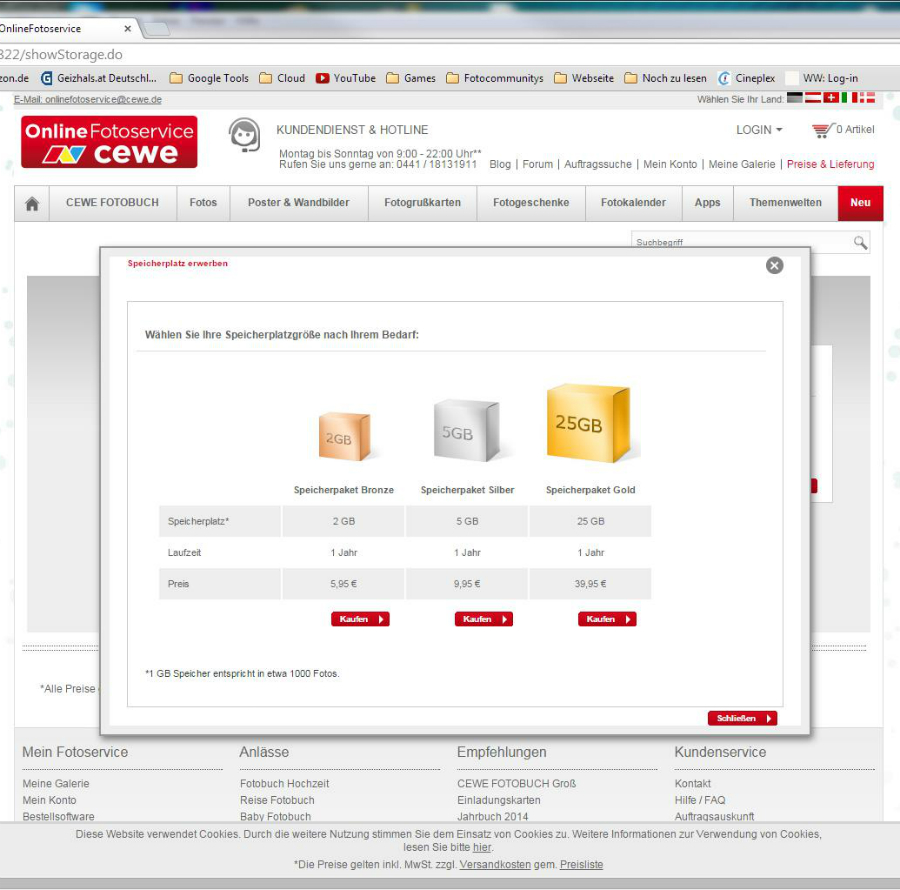Viewport: 900px width, 890px height.
Task: Select the Switzerland flag
Action: pyautogui.click(x=831, y=98)
